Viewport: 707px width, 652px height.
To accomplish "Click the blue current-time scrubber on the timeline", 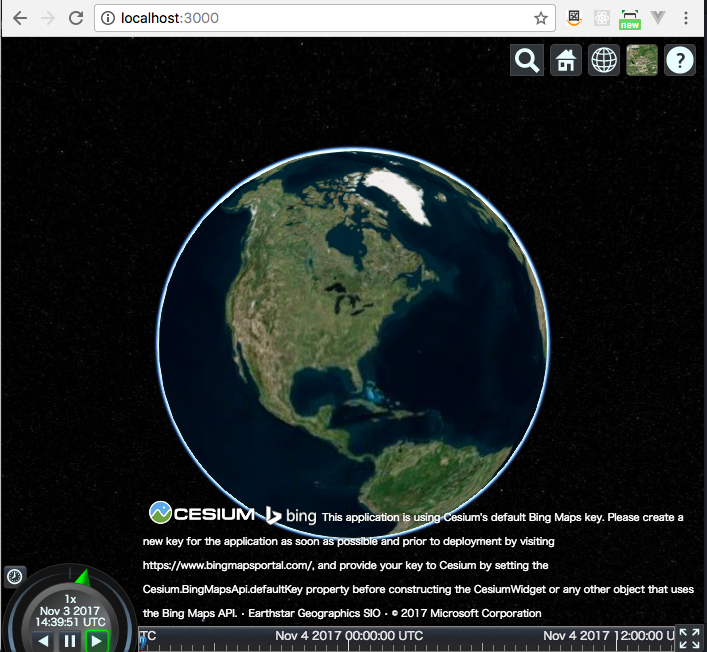I will point(142,642).
